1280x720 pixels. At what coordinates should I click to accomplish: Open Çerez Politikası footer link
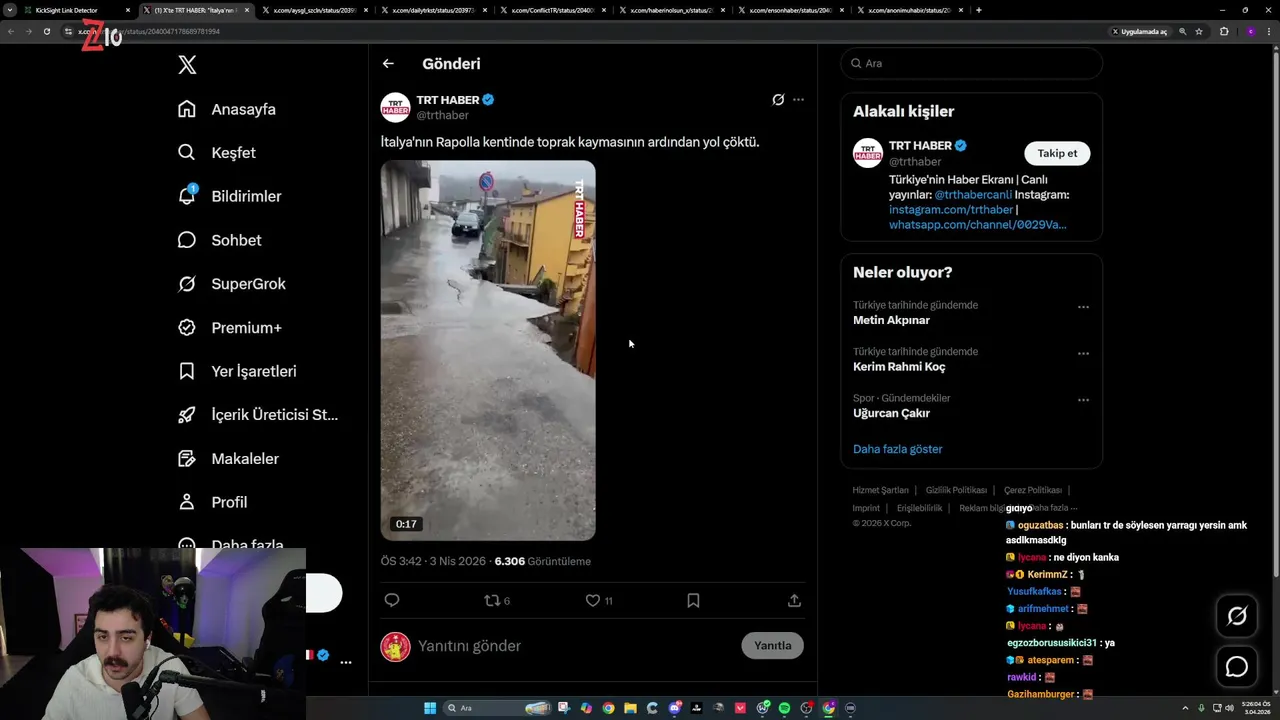[x=1032, y=490]
